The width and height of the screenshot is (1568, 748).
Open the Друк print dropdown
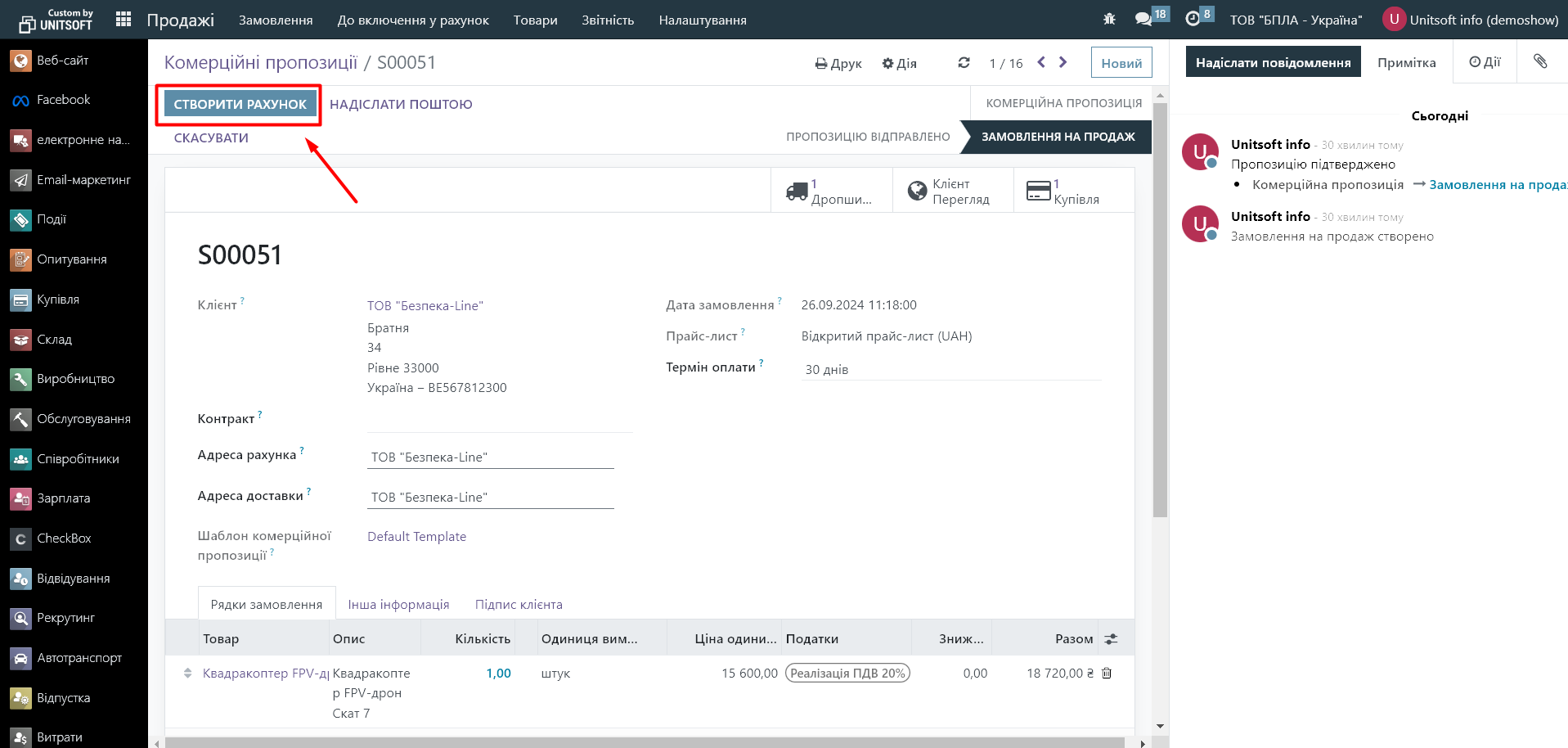[838, 63]
